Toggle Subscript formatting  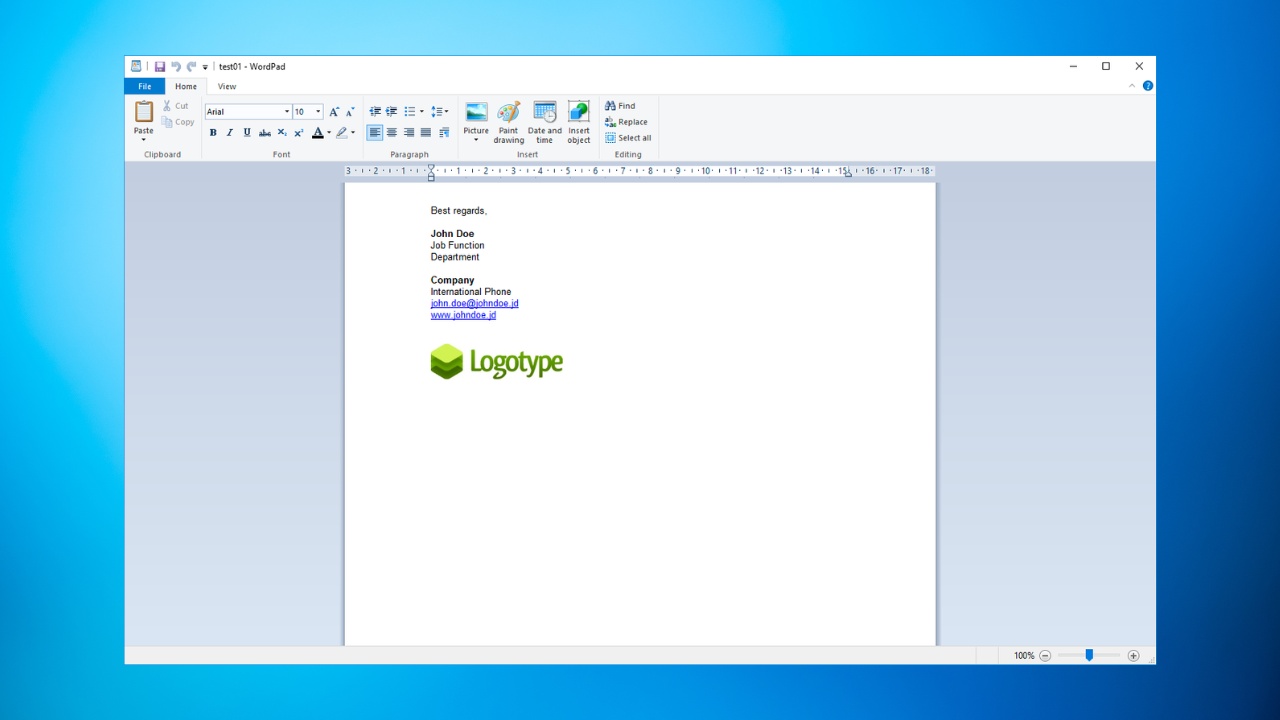pos(282,133)
